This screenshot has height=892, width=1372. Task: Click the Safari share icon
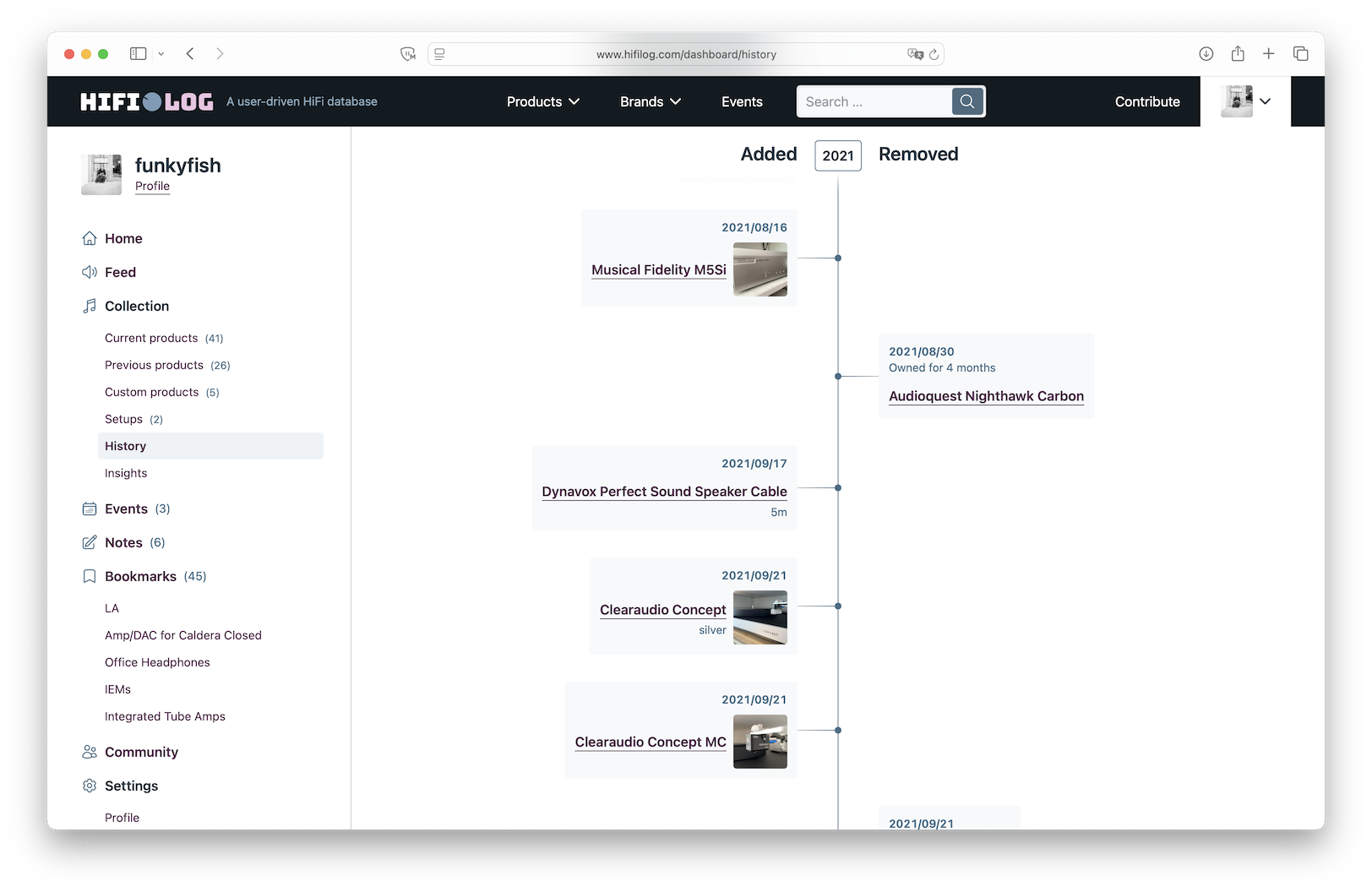tap(1238, 53)
